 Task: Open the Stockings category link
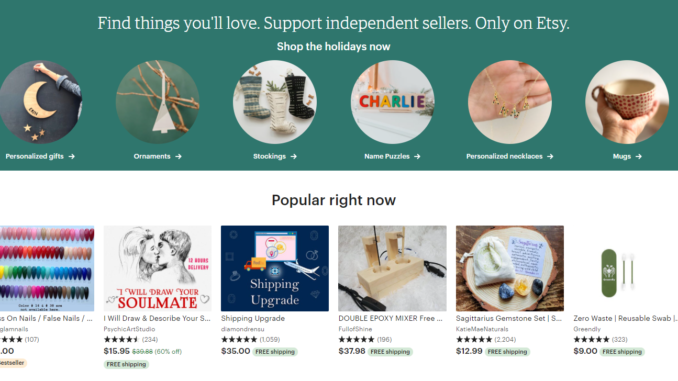(x=269, y=157)
